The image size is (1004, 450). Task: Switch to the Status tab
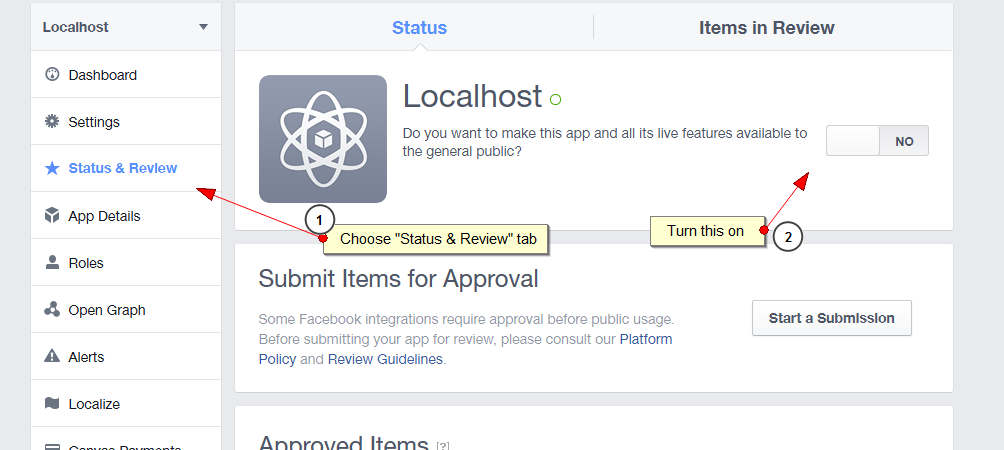(x=419, y=28)
